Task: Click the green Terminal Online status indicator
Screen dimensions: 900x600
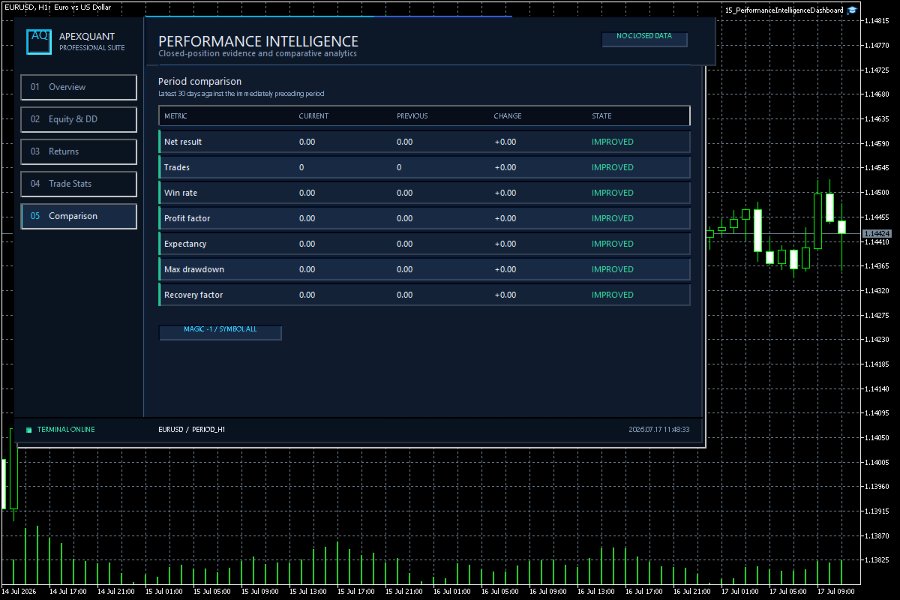Action: 29,429
